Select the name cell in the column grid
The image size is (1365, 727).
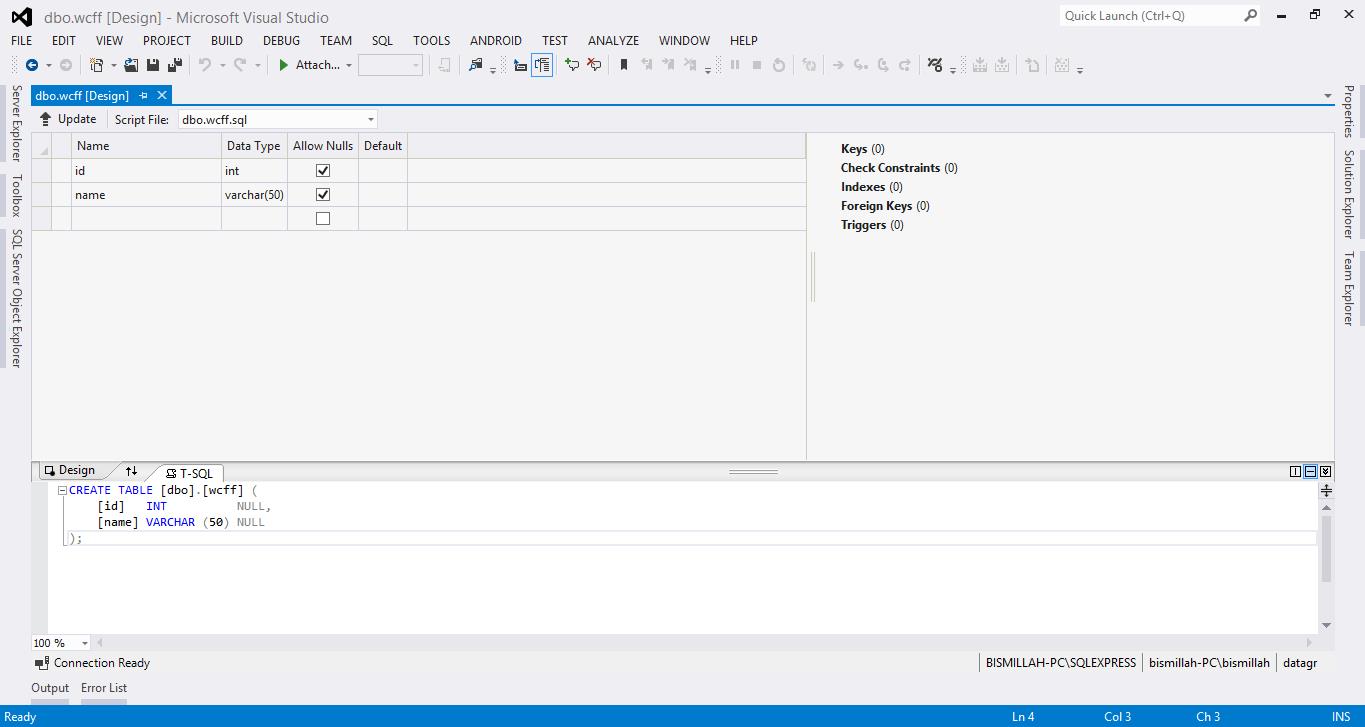point(147,195)
